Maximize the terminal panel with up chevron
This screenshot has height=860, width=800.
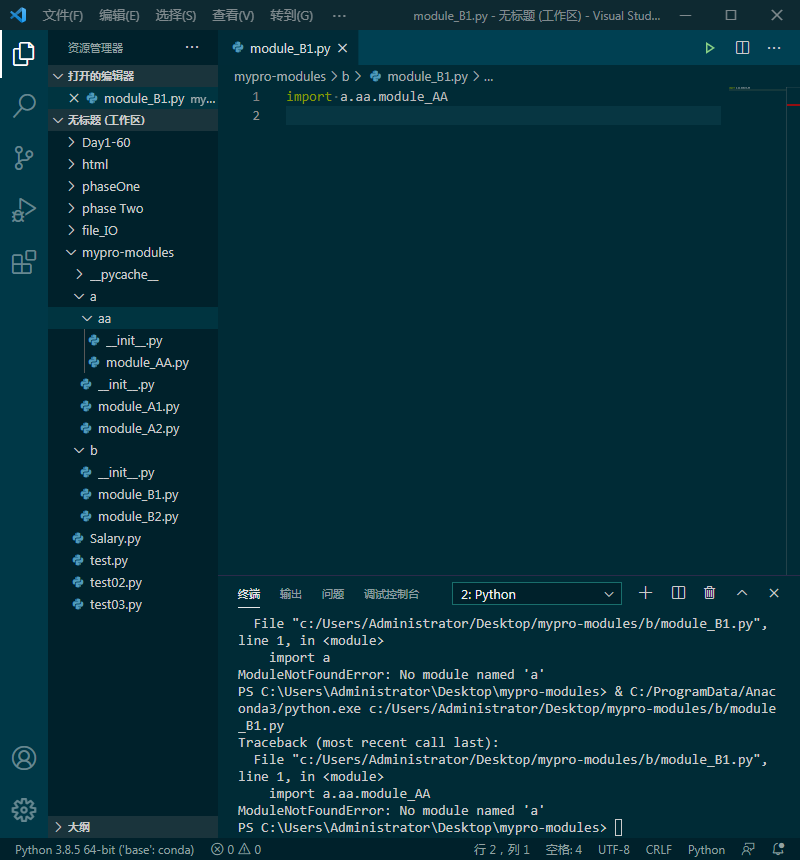pos(742,593)
